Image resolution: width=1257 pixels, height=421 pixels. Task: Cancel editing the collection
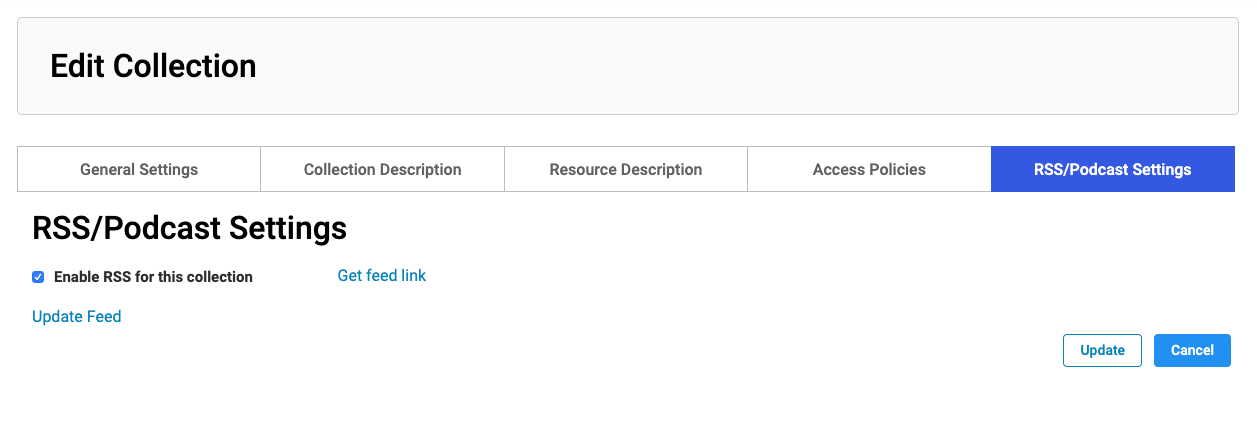click(1192, 350)
